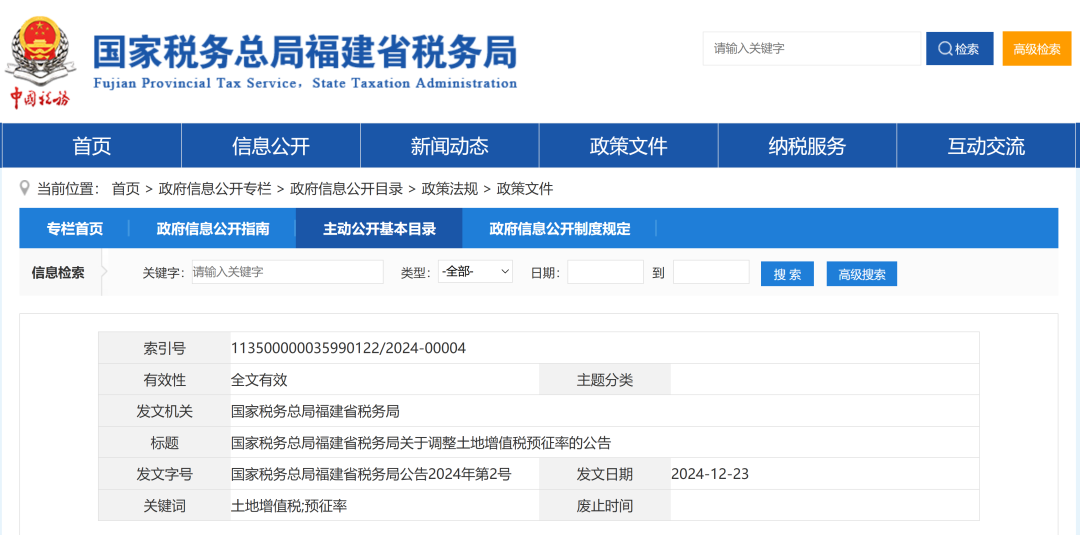Click the location pin icon in breadcrumb
This screenshot has width=1080, height=535.
pos(25,188)
